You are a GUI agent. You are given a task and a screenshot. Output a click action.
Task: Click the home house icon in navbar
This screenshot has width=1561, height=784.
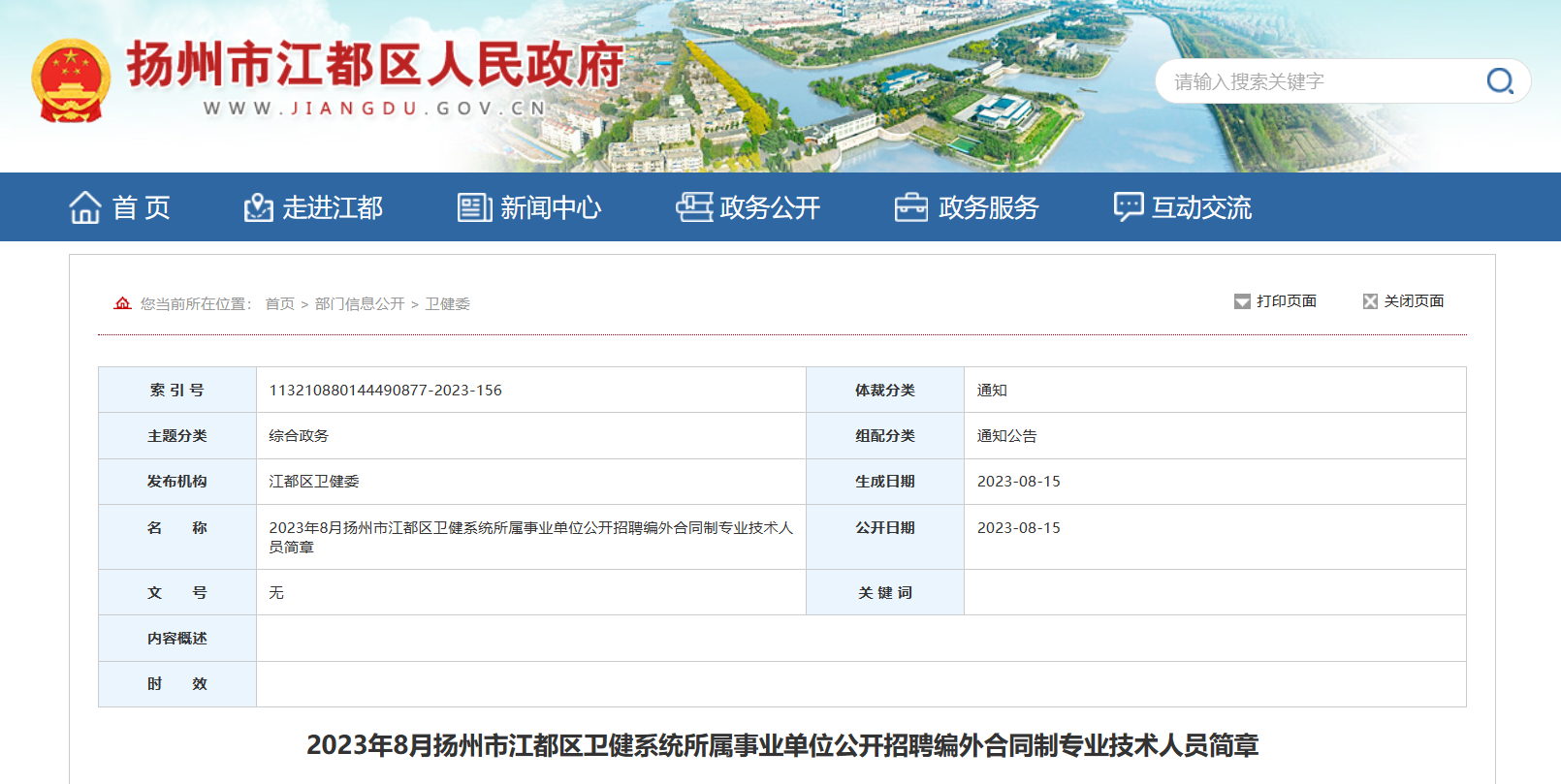point(85,207)
